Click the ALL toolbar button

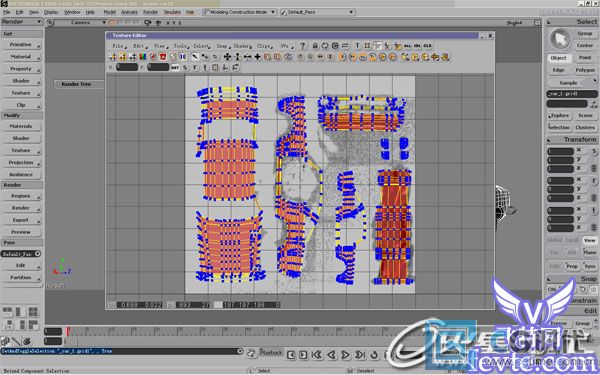tap(408, 46)
